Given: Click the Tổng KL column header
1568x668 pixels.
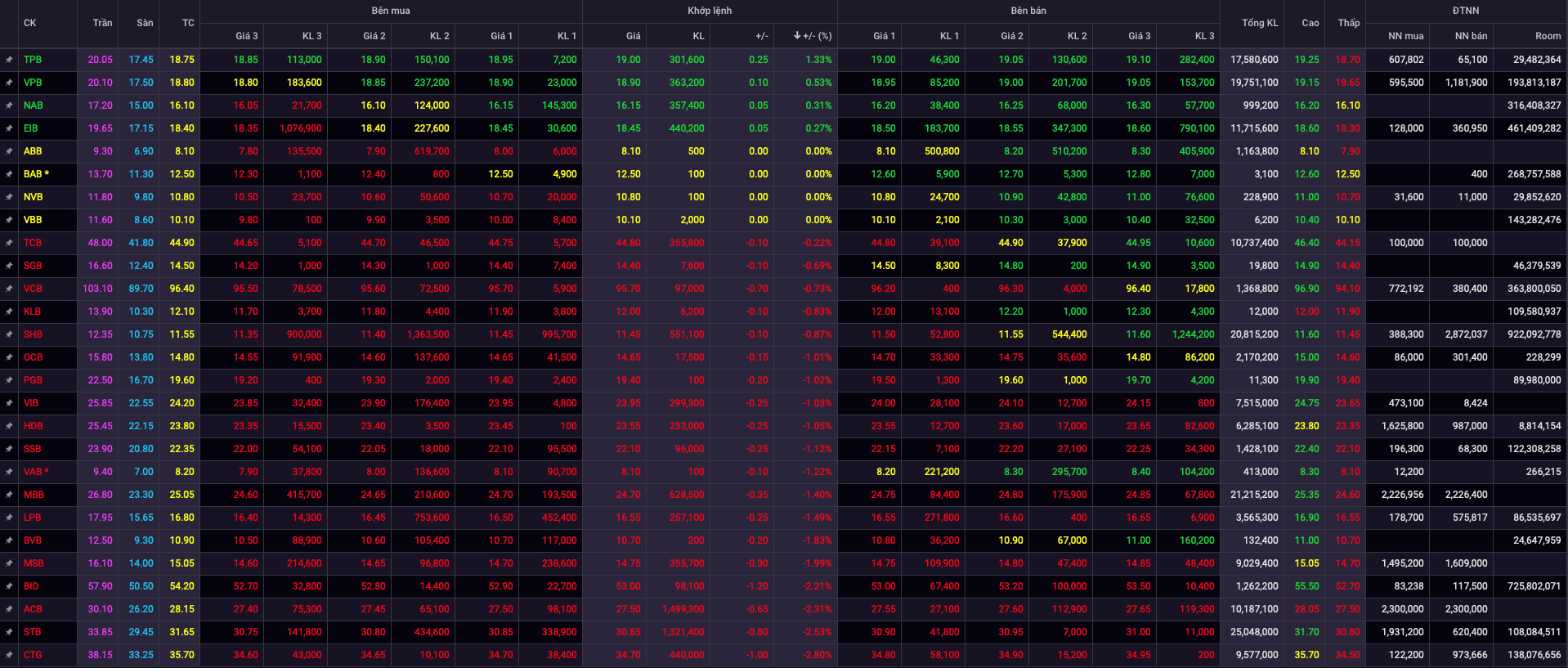Looking at the screenshot, I should point(1260,23).
